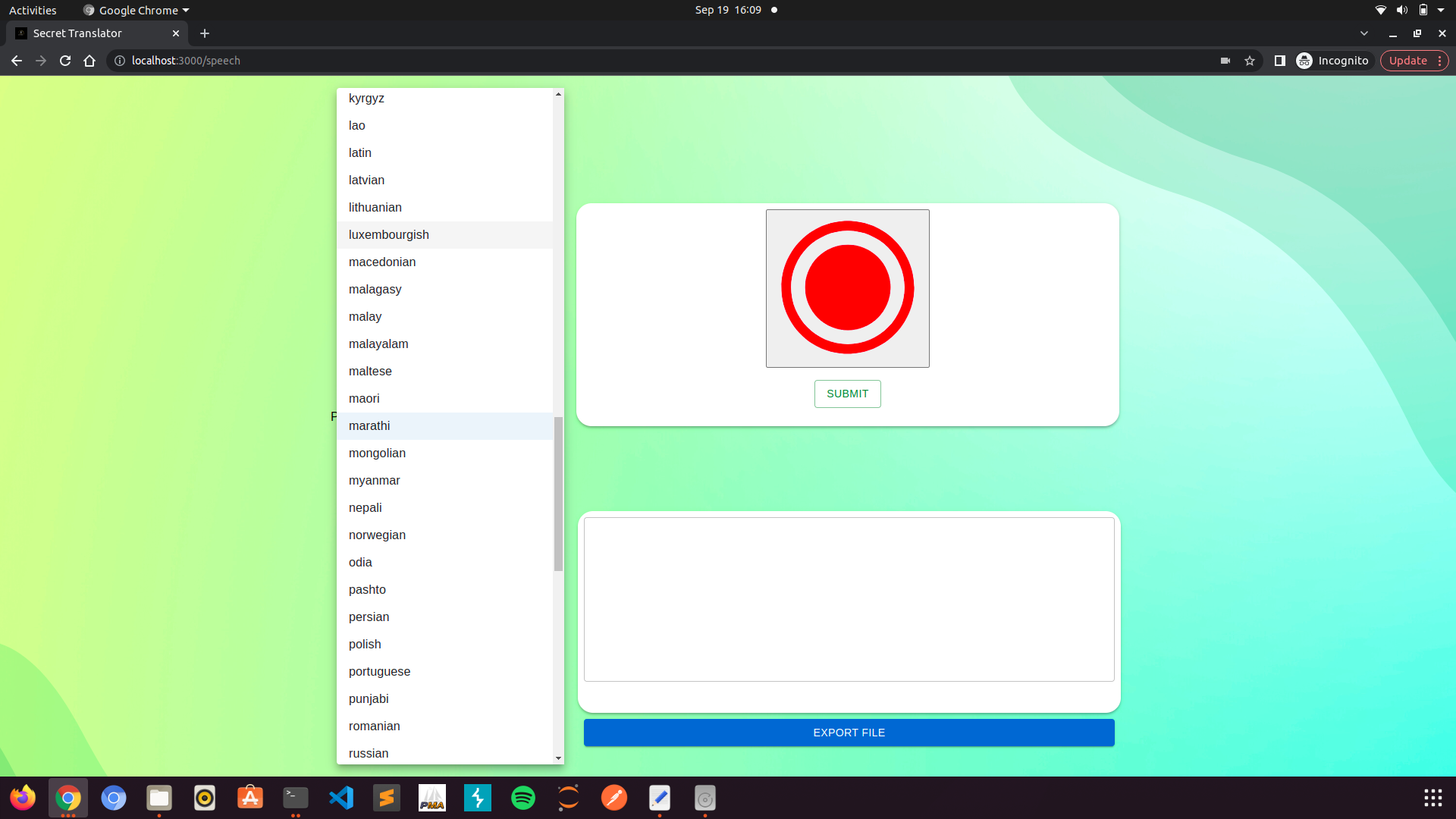Close the Secret Translator tab
The width and height of the screenshot is (1456, 819).
[x=176, y=33]
